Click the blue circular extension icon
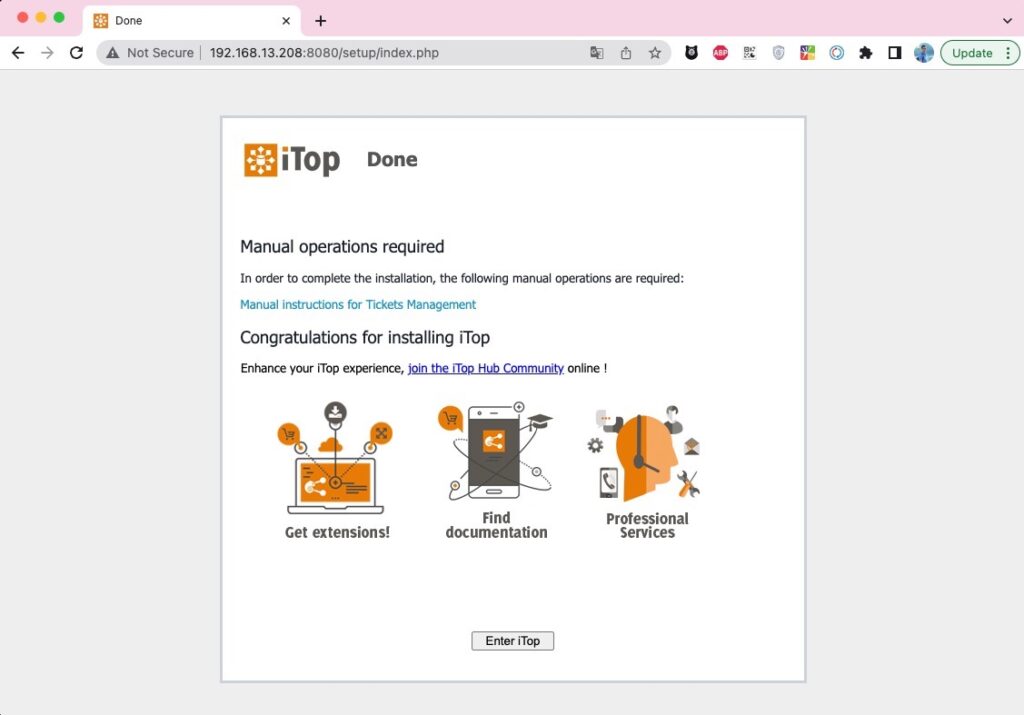The image size is (1024, 715). point(837,53)
